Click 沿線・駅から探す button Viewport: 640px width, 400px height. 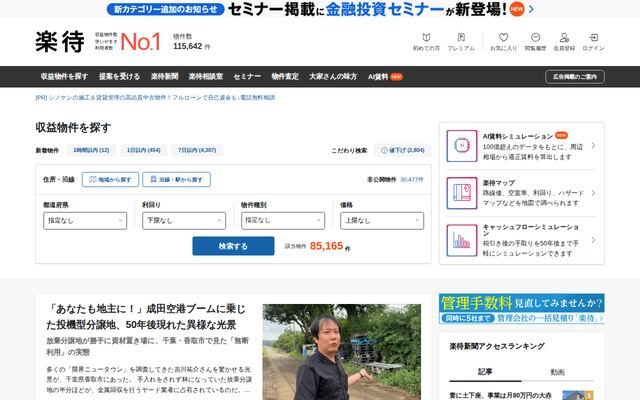tap(176, 180)
